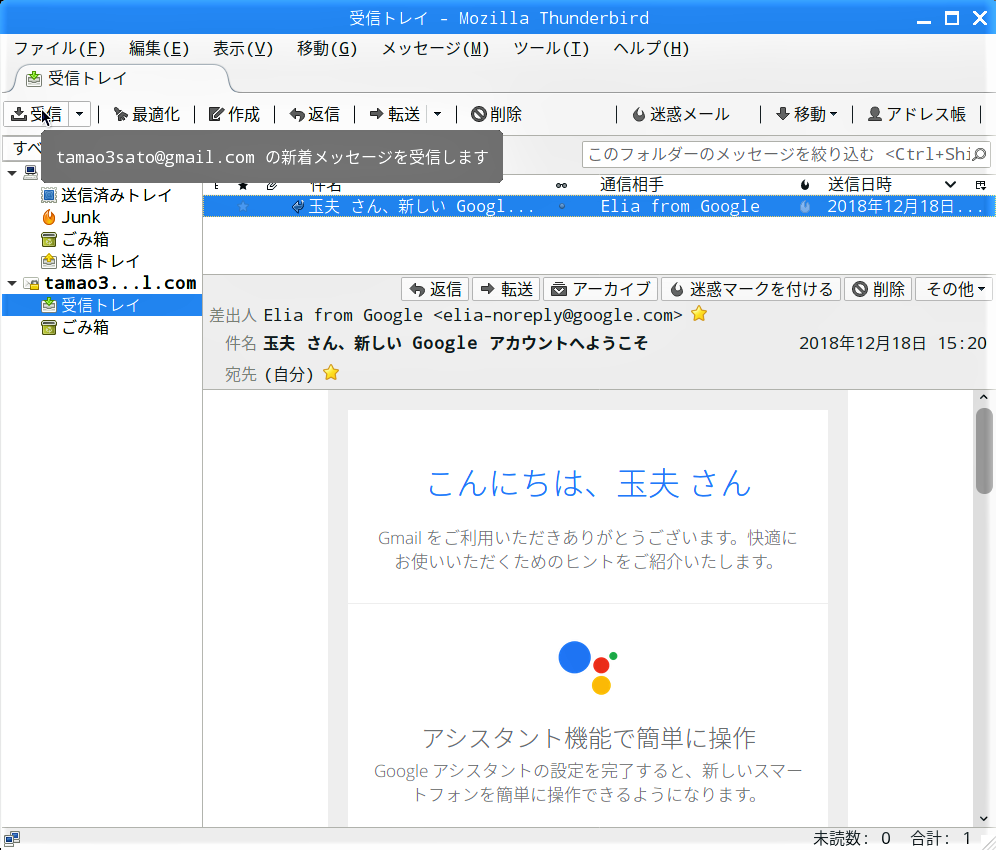996x850 pixels.
Task: Click the scrollbar up arrow
Action: point(984,397)
